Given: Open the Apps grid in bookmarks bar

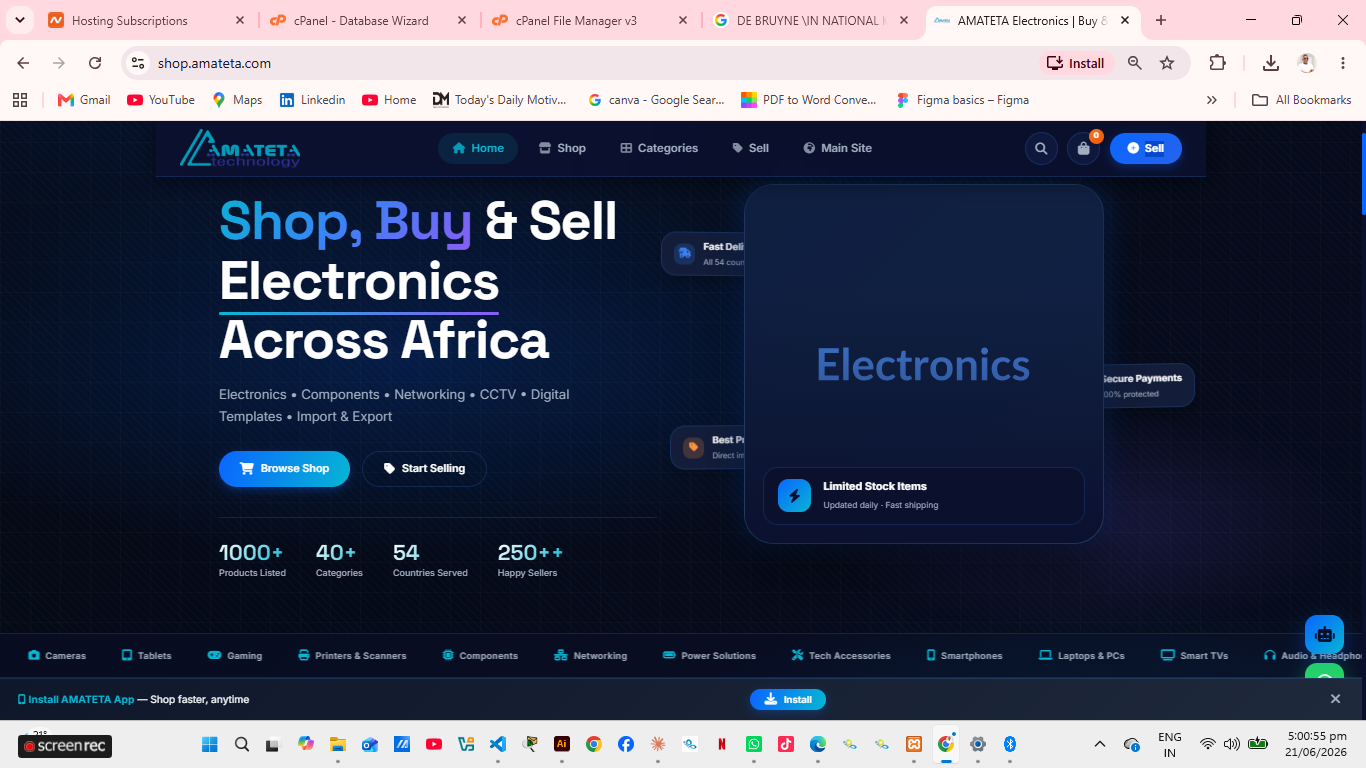Looking at the screenshot, I should [x=20, y=100].
